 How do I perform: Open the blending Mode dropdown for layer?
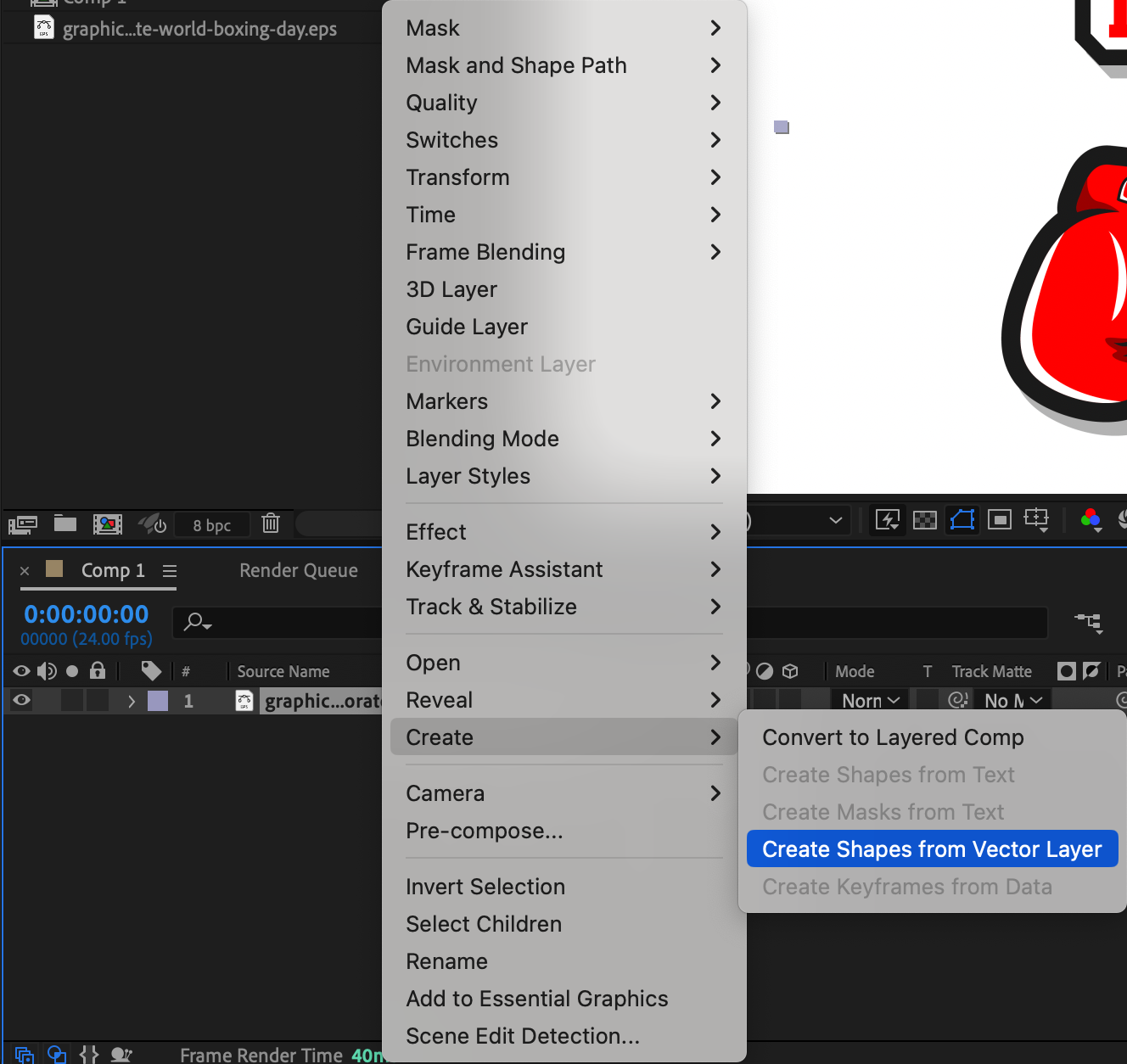pyautogui.click(x=870, y=701)
